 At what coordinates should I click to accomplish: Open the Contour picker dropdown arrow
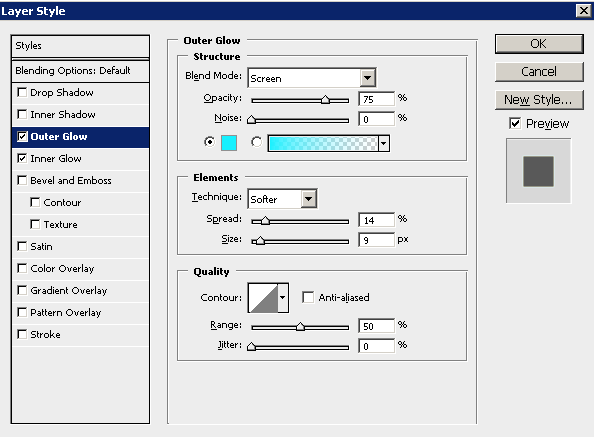283,298
